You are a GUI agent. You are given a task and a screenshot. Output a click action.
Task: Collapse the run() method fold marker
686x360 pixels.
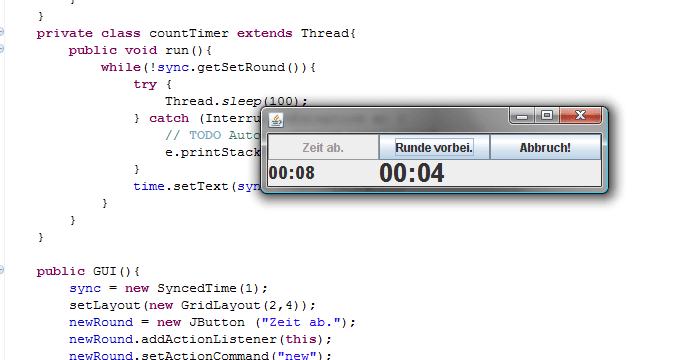tap(1, 49)
